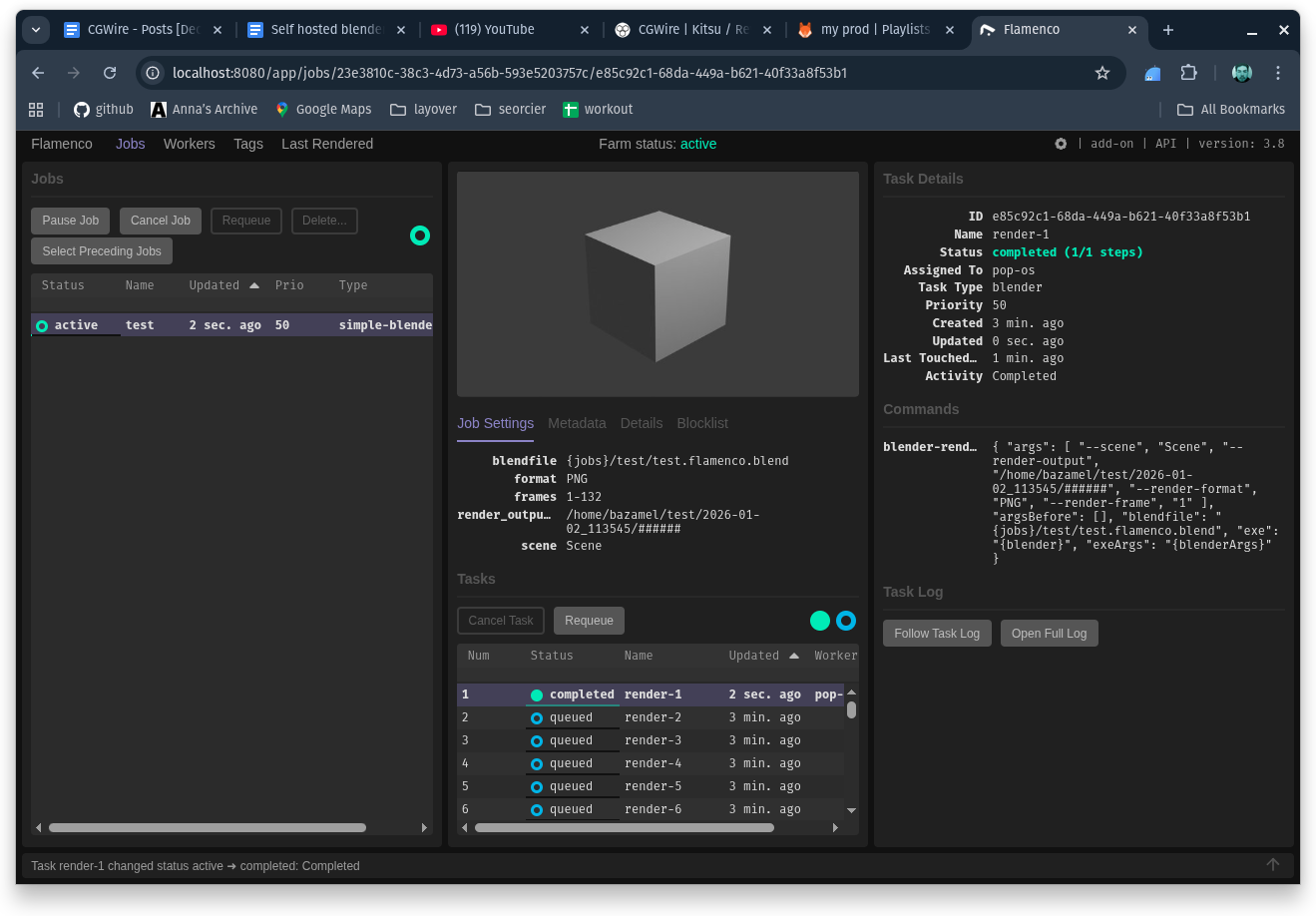Bookmark this page with the star icon

point(1102,73)
